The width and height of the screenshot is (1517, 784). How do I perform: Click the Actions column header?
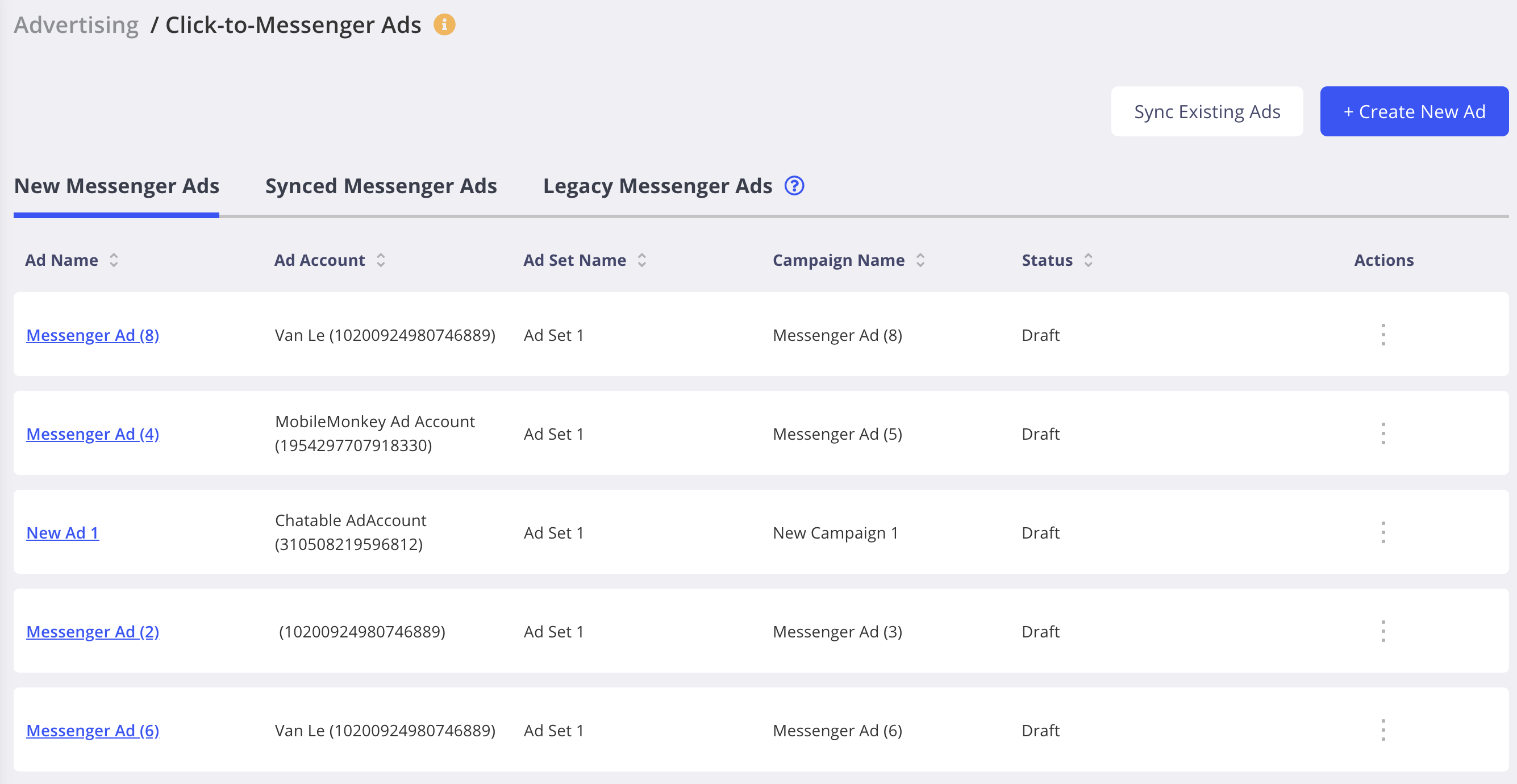point(1383,260)
